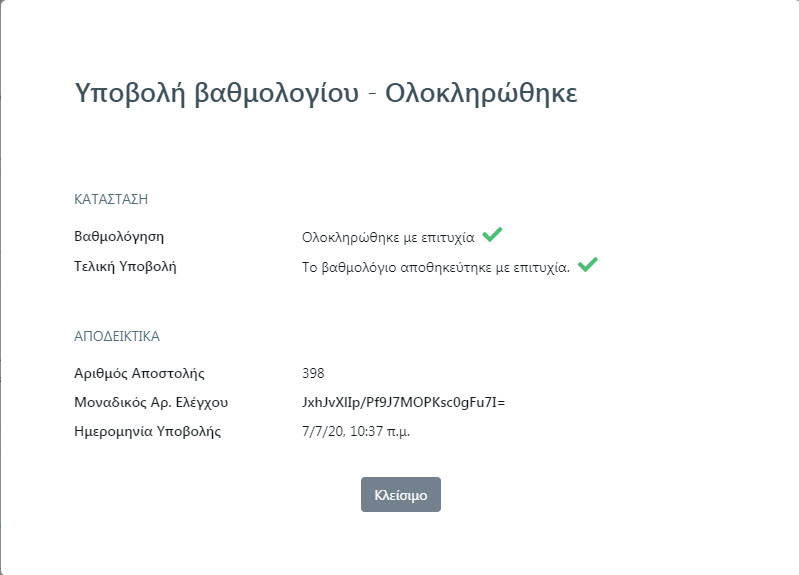Click the Τελική Υποβολή label
The image size is (799, 575).
coord(125,267)
